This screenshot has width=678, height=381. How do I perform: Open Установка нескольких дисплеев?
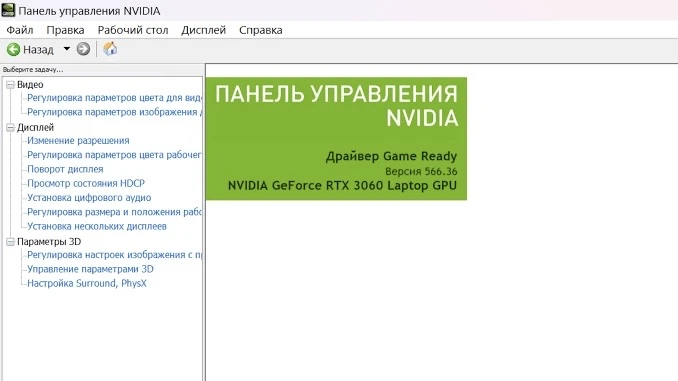pos(97,226)
